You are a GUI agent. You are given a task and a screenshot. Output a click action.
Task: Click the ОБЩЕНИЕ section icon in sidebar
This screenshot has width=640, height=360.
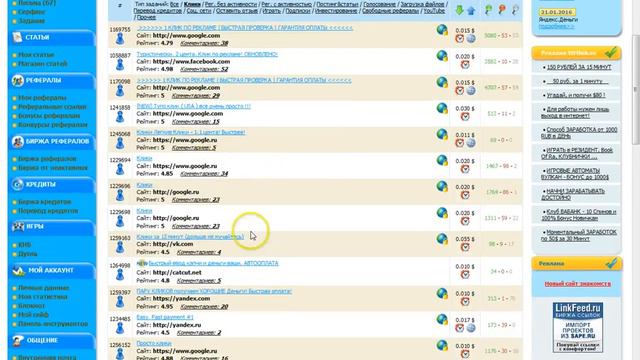pos(18,340)
